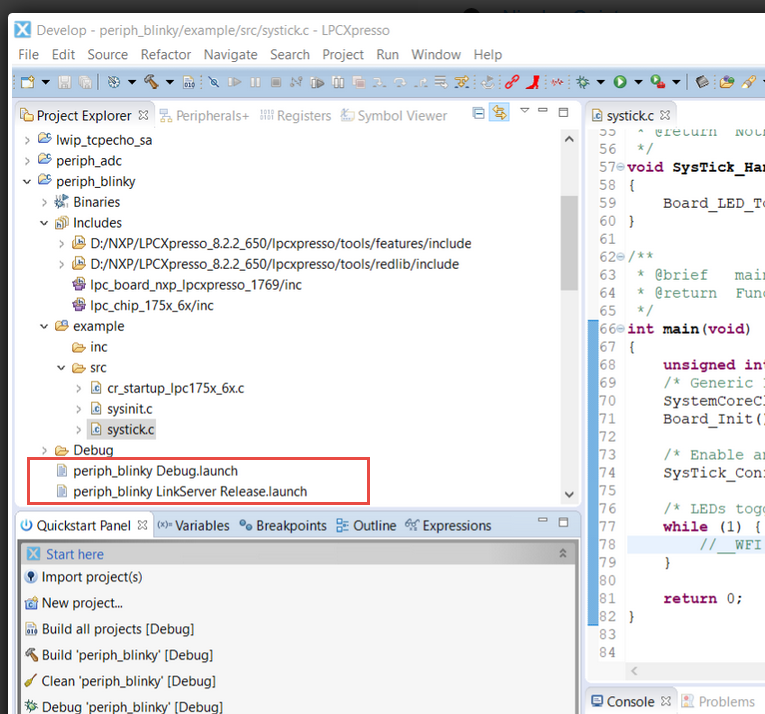
Task: Open the dropdown beside the hammer icon
Action: click(x=170, y=82)
